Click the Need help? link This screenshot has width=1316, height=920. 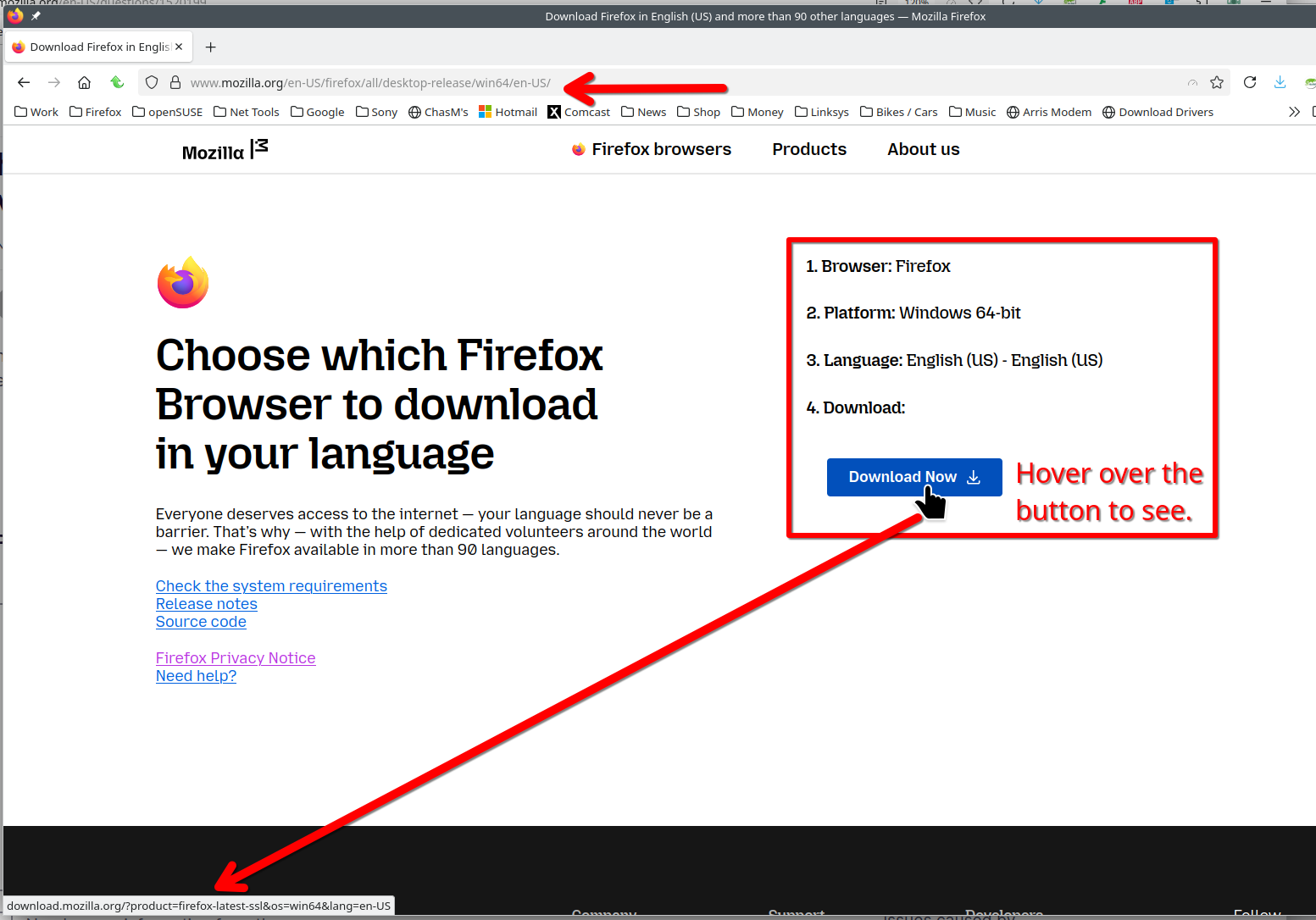click(196, 676)
